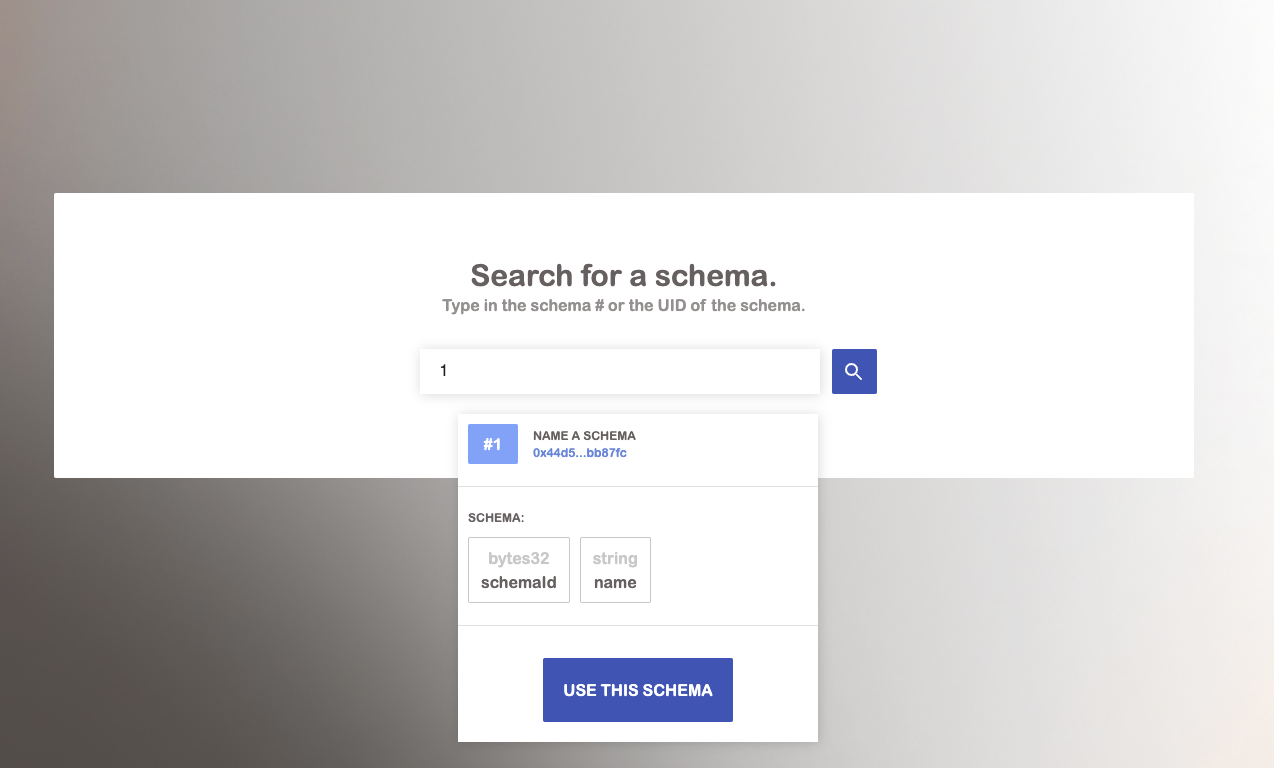This screenshot has height=768, width=1274.
Task: Click the word "name" in the second chip
Action: [x=615, y=583]
